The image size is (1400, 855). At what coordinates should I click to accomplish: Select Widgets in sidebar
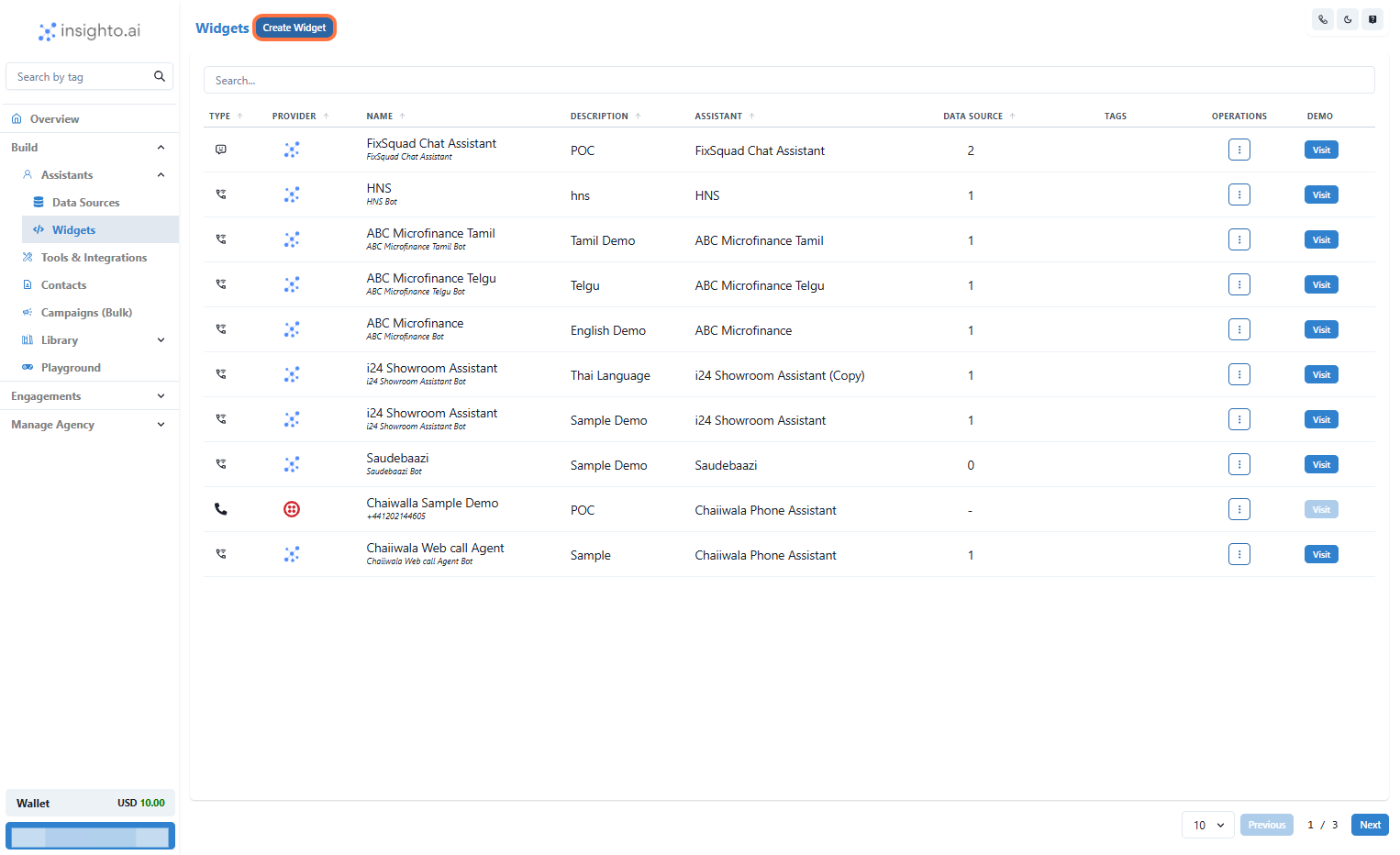[100, 230]
